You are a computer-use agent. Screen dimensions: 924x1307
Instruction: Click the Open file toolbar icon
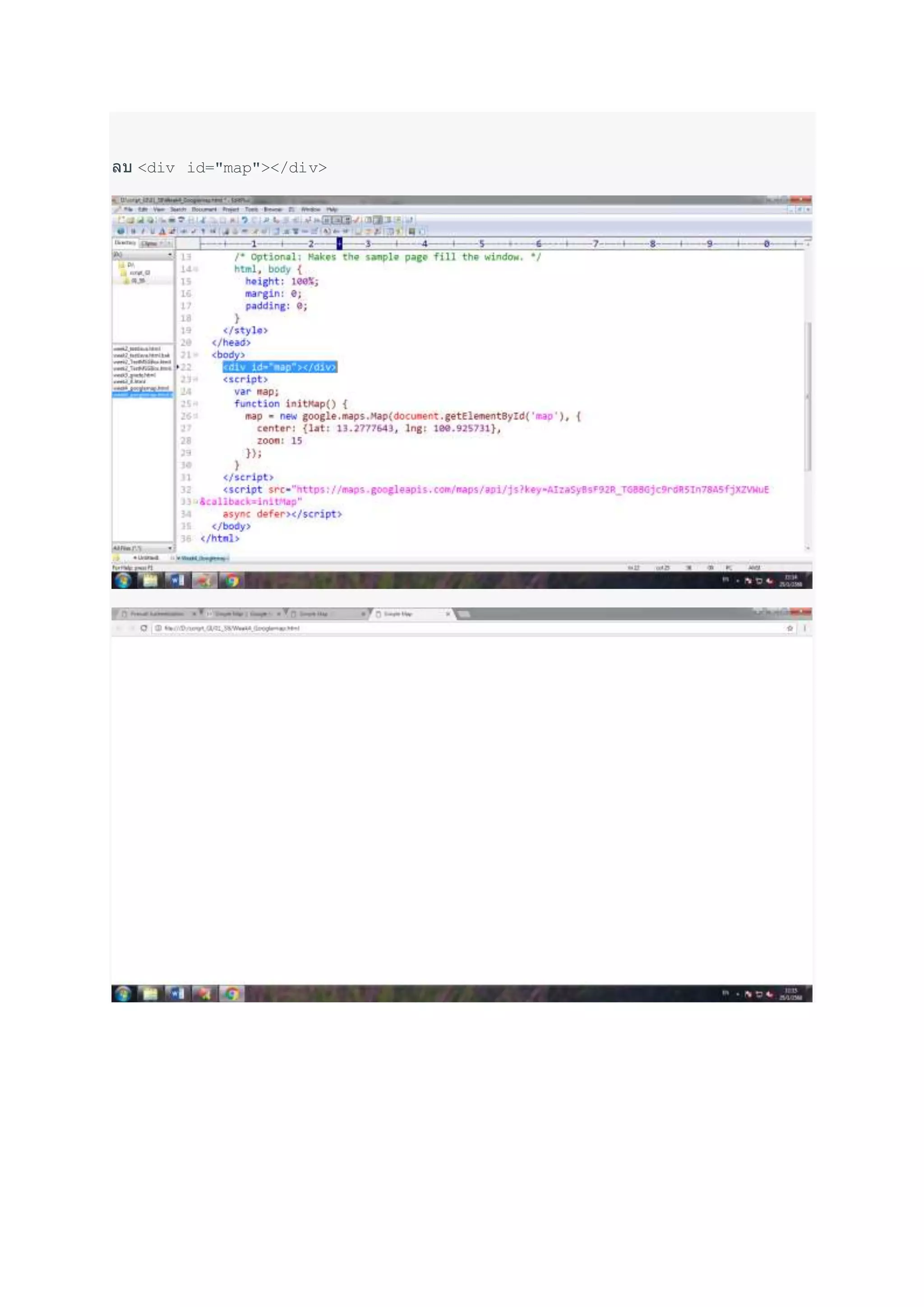point(130,220)
